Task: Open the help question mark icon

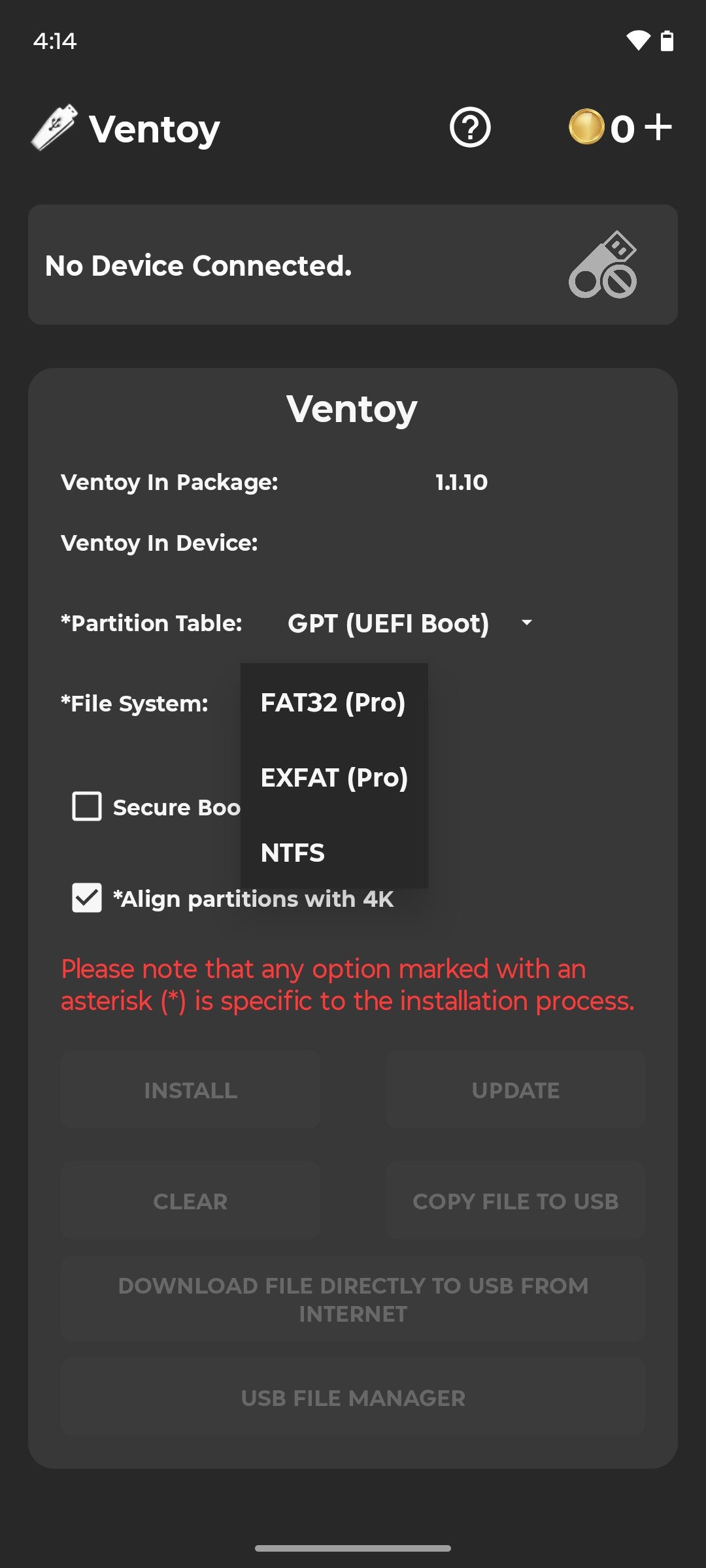Action: pyautogui.click(x=470, y=128)
